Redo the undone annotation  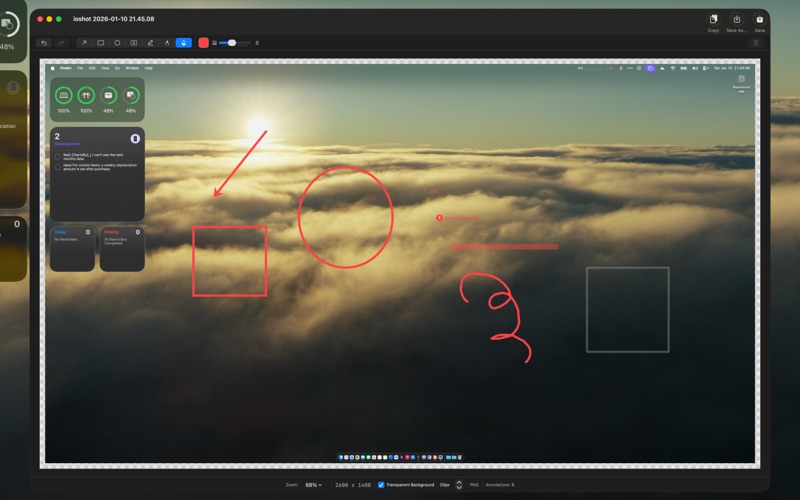coord(61,43)
